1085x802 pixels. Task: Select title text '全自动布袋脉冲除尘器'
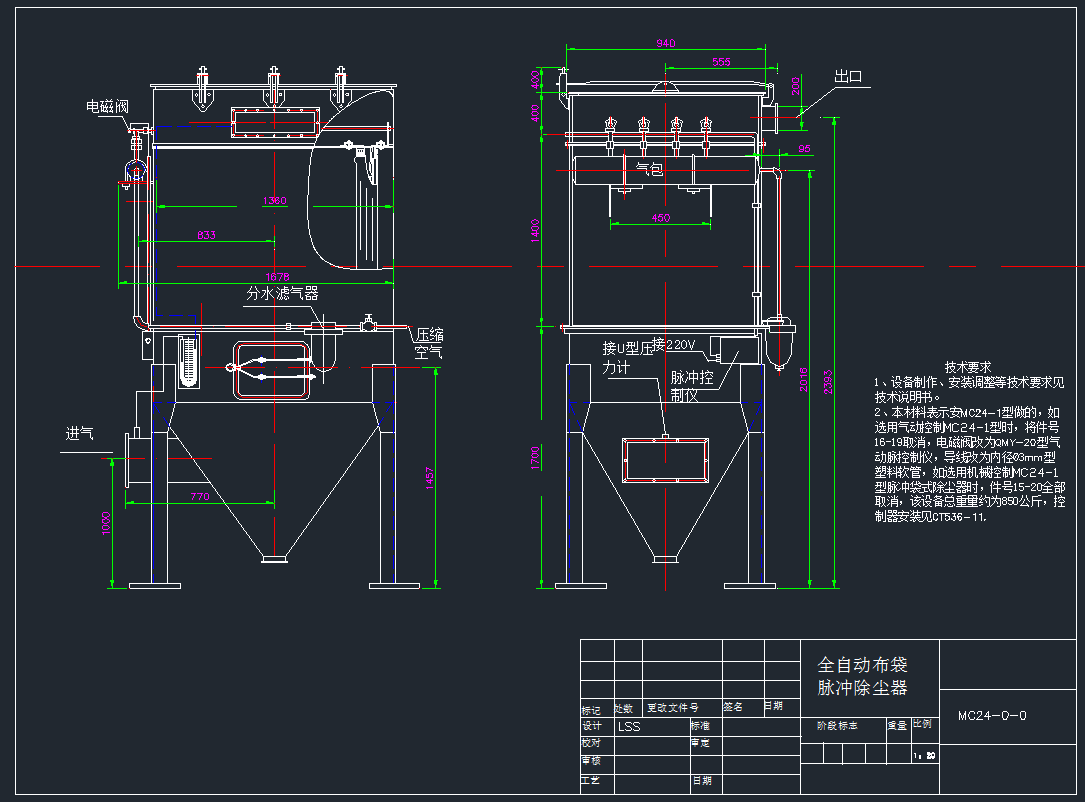[x=862, y=676]
